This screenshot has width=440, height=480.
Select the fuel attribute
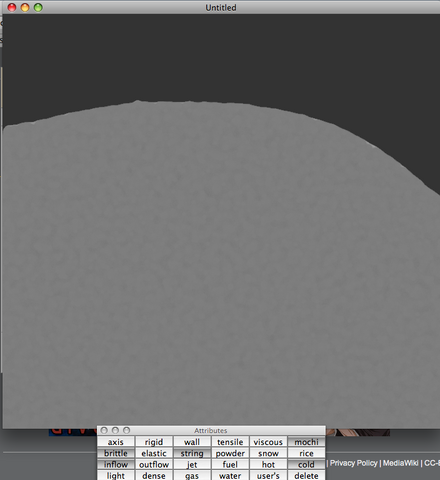[230, 464]
